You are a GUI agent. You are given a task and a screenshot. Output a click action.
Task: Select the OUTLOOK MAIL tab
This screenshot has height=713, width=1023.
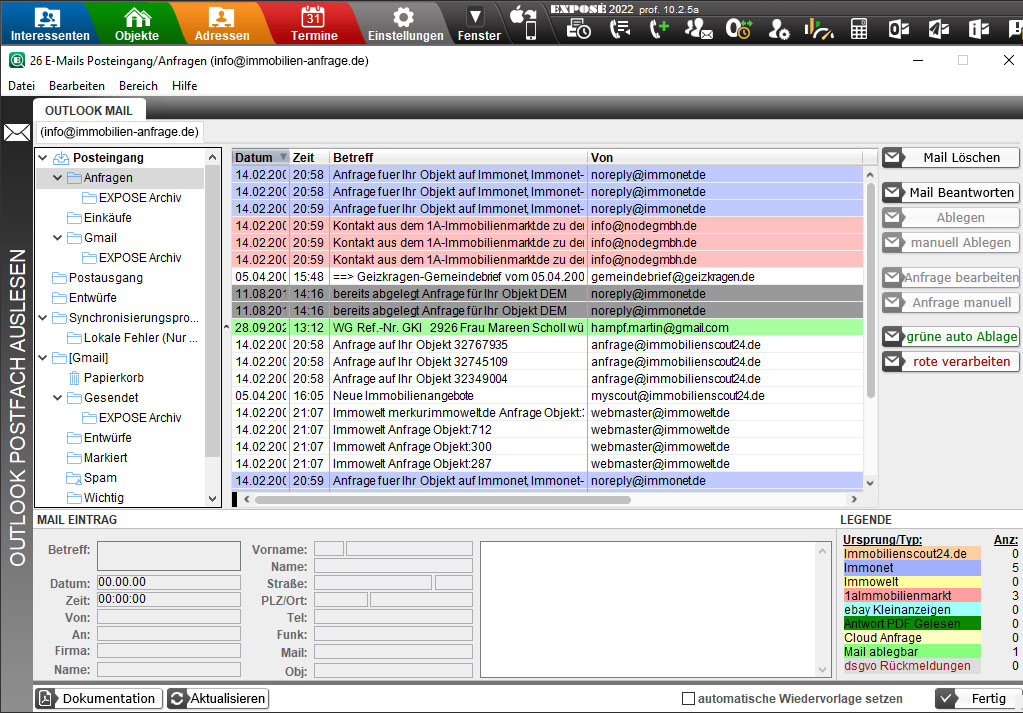(x=90, y=110)
